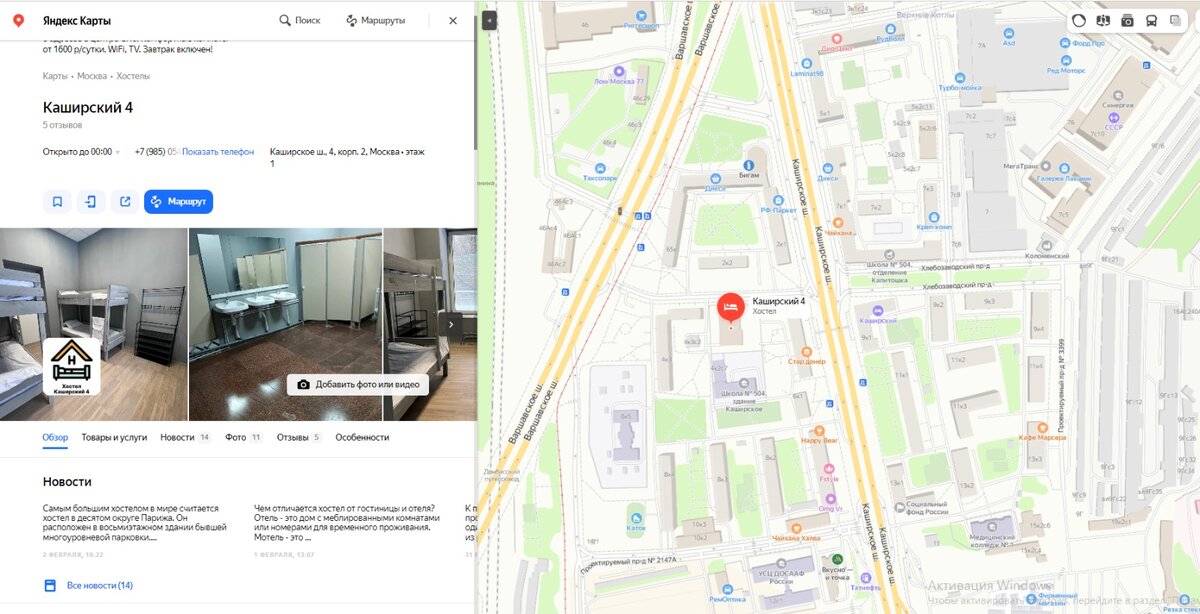Click the blue Маршрут button
This screenshot has height=614, width=1200.
tap(178, 202)
